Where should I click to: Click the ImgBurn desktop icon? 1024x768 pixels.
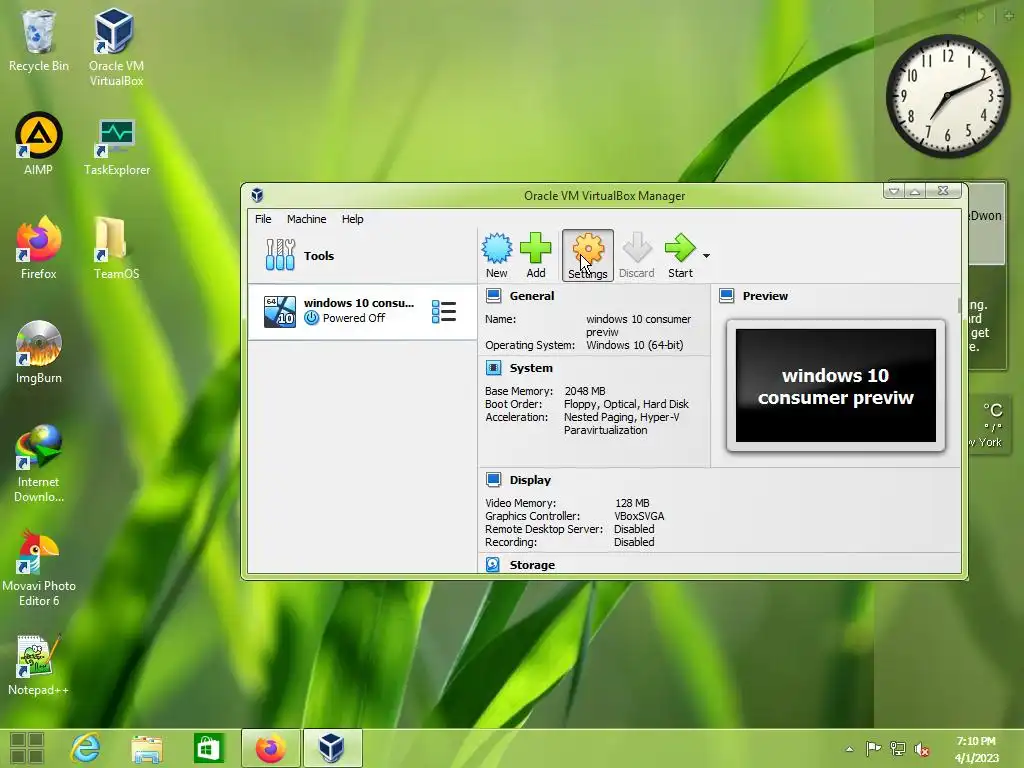click(39, 353)
